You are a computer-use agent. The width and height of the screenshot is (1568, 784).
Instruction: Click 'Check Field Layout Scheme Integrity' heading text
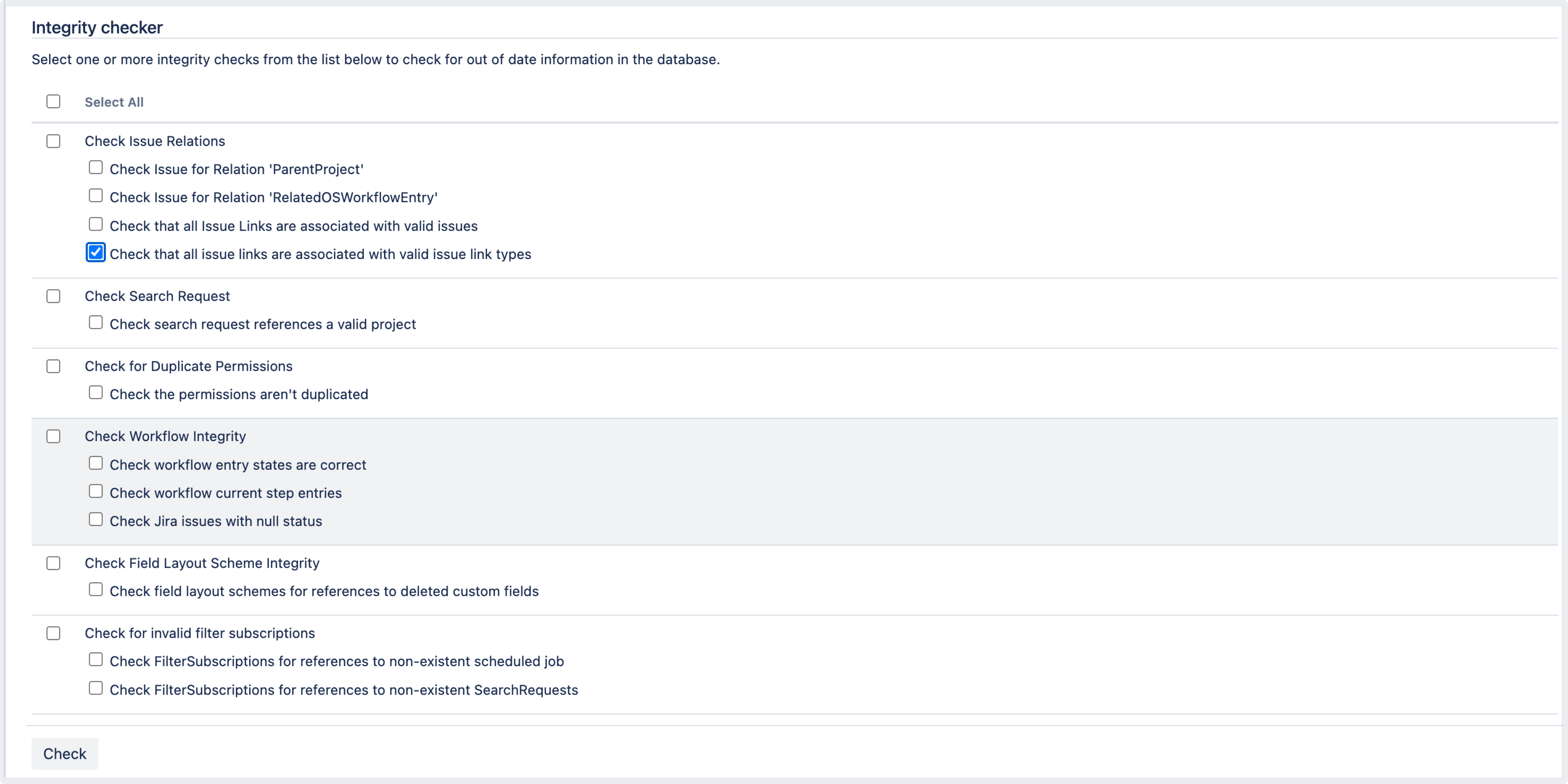tap(202, 564)
